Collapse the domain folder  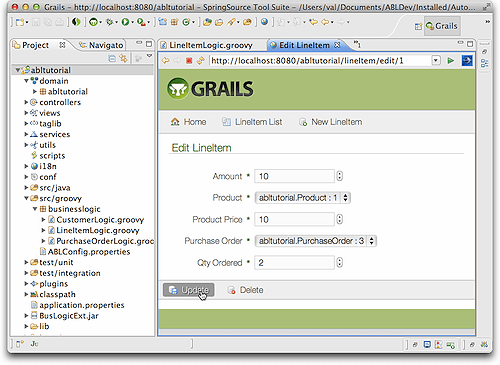(26, 81)
